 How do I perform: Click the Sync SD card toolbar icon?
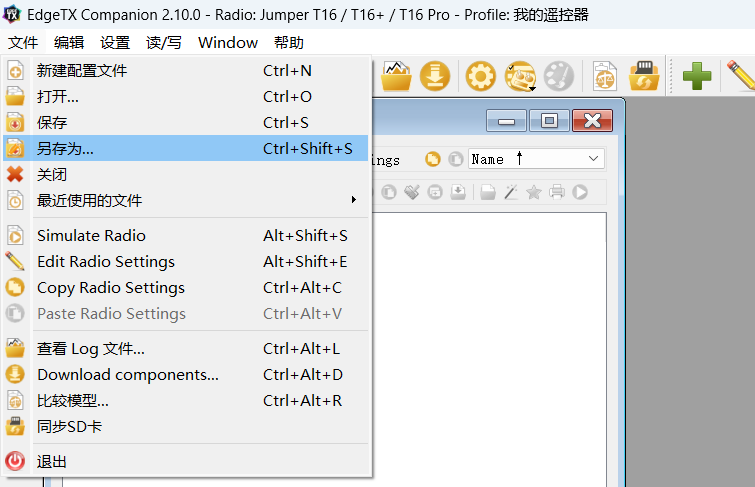[644, 76]
